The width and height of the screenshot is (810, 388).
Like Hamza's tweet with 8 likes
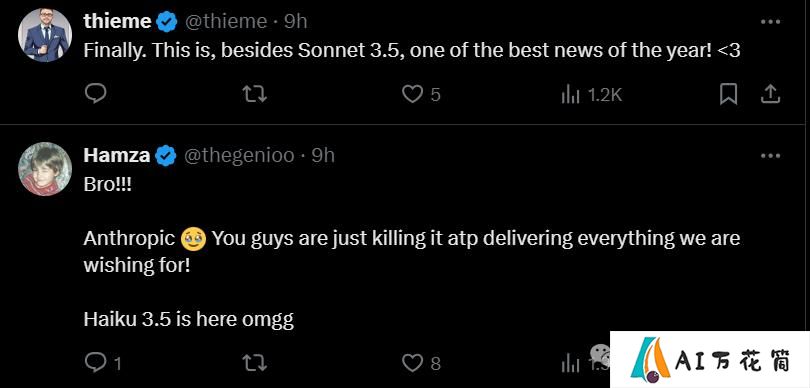[421, 363]
